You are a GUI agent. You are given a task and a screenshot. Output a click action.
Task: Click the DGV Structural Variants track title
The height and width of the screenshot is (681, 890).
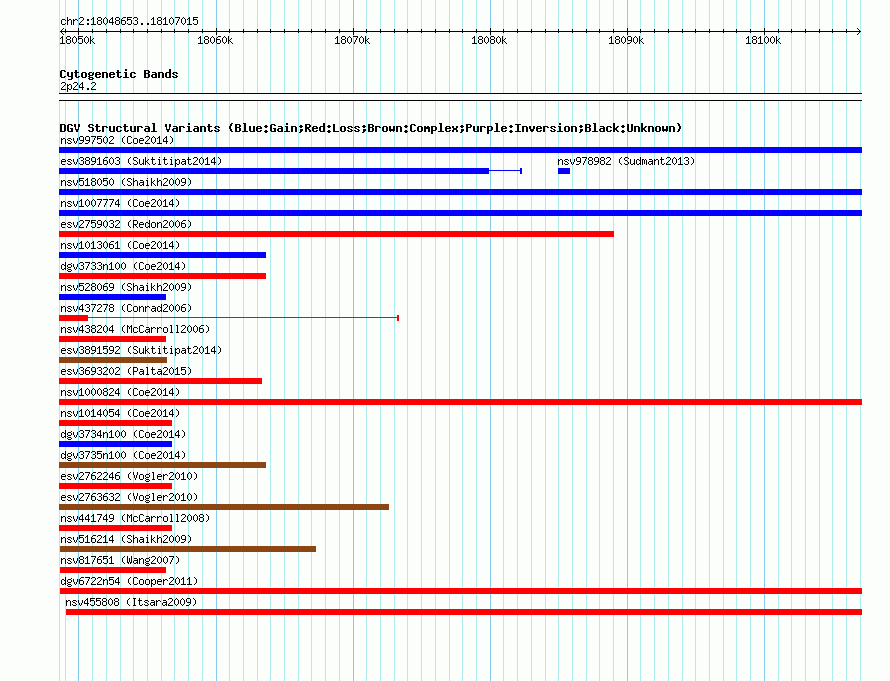371,128
